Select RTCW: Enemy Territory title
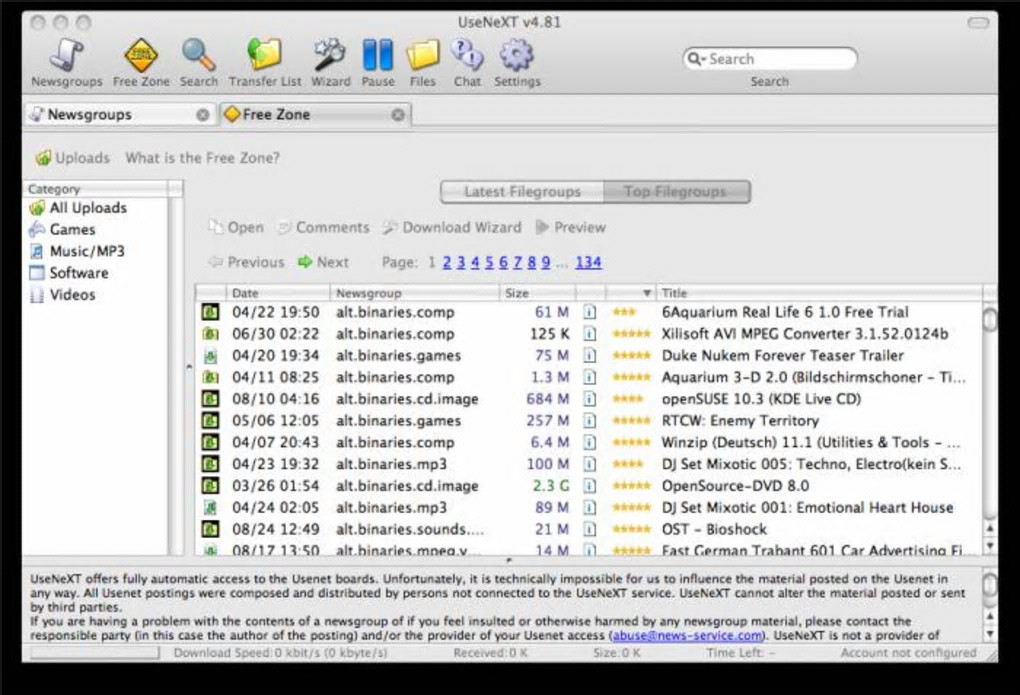This screenshot has width=1020, height=695. 740,421
